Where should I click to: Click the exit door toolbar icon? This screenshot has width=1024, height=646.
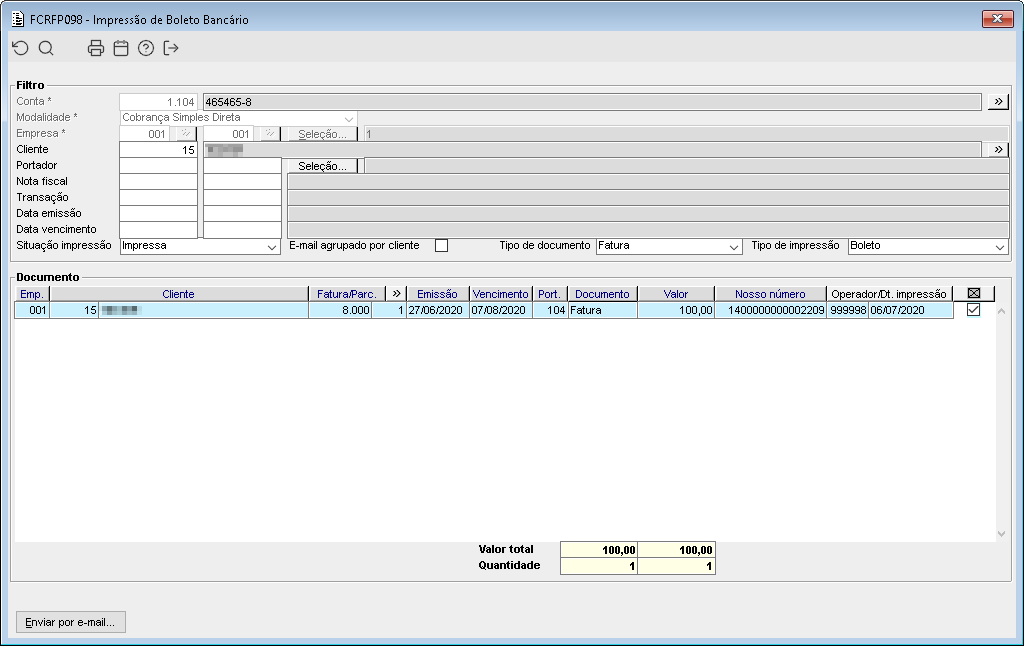coord(171,48)
